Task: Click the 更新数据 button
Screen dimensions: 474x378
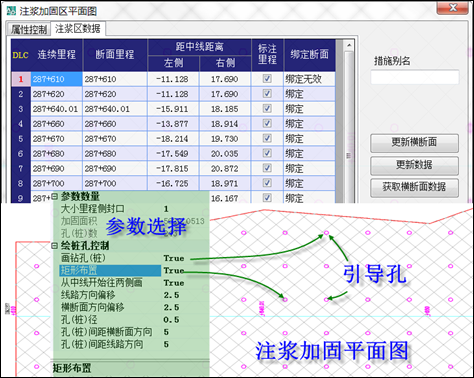Action: point(414,165)
